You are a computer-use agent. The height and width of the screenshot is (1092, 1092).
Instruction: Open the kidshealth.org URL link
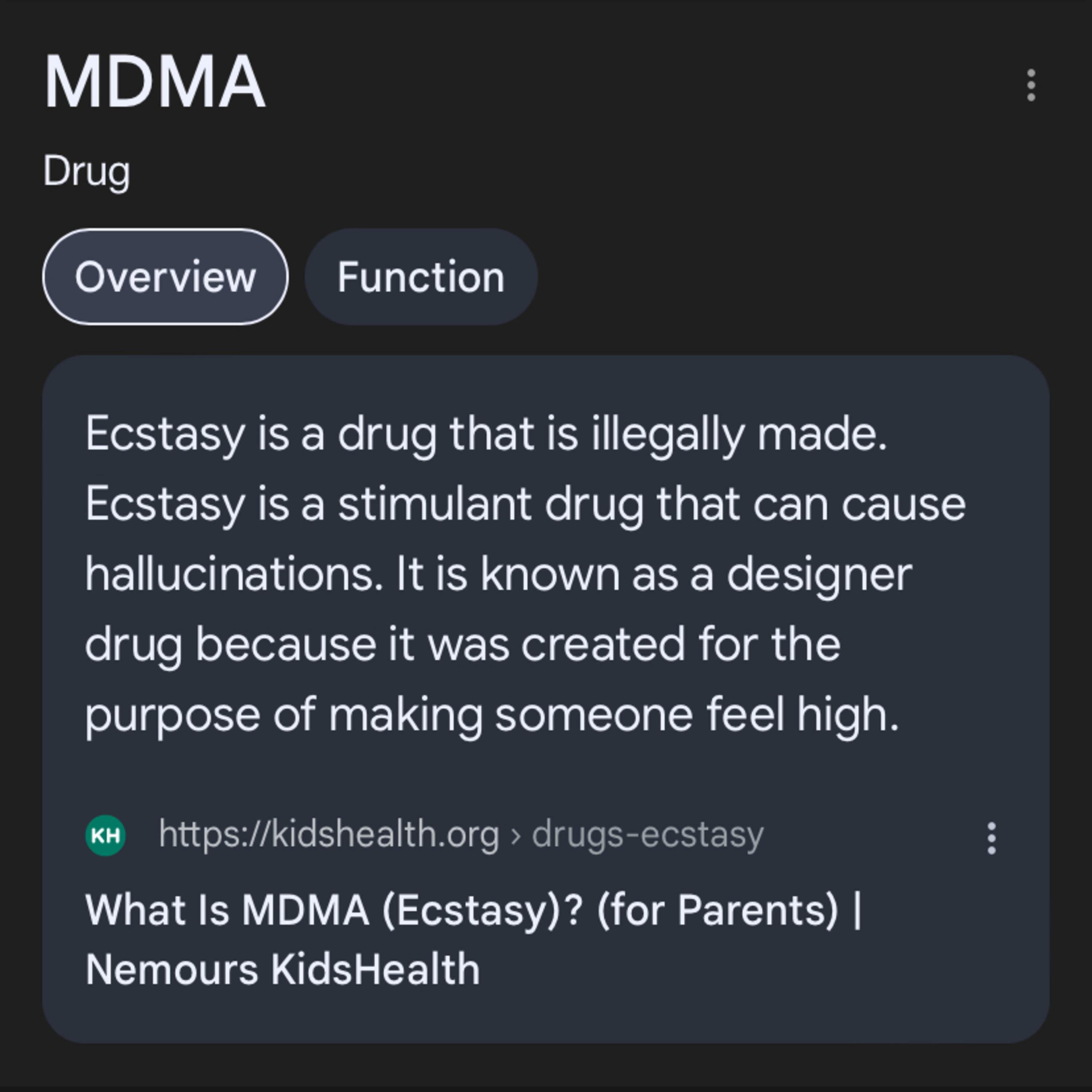click(x=328, y=834)
